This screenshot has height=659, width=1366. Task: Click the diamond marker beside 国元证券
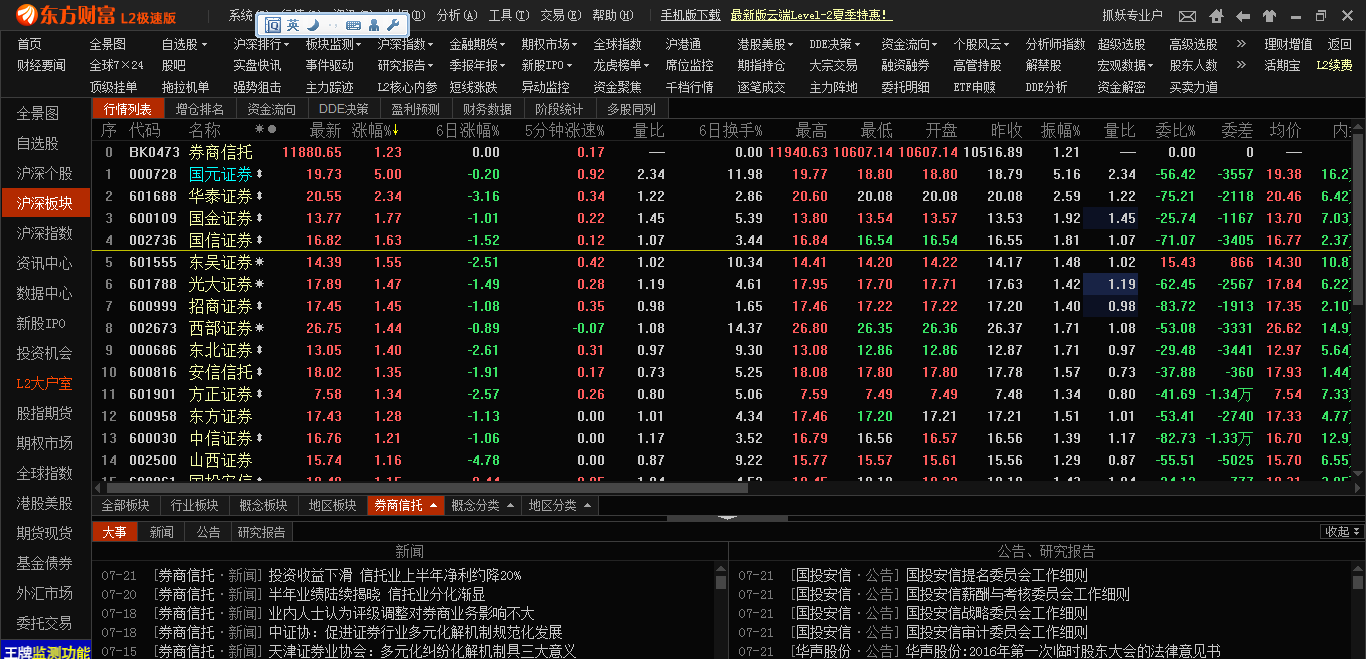260,175
